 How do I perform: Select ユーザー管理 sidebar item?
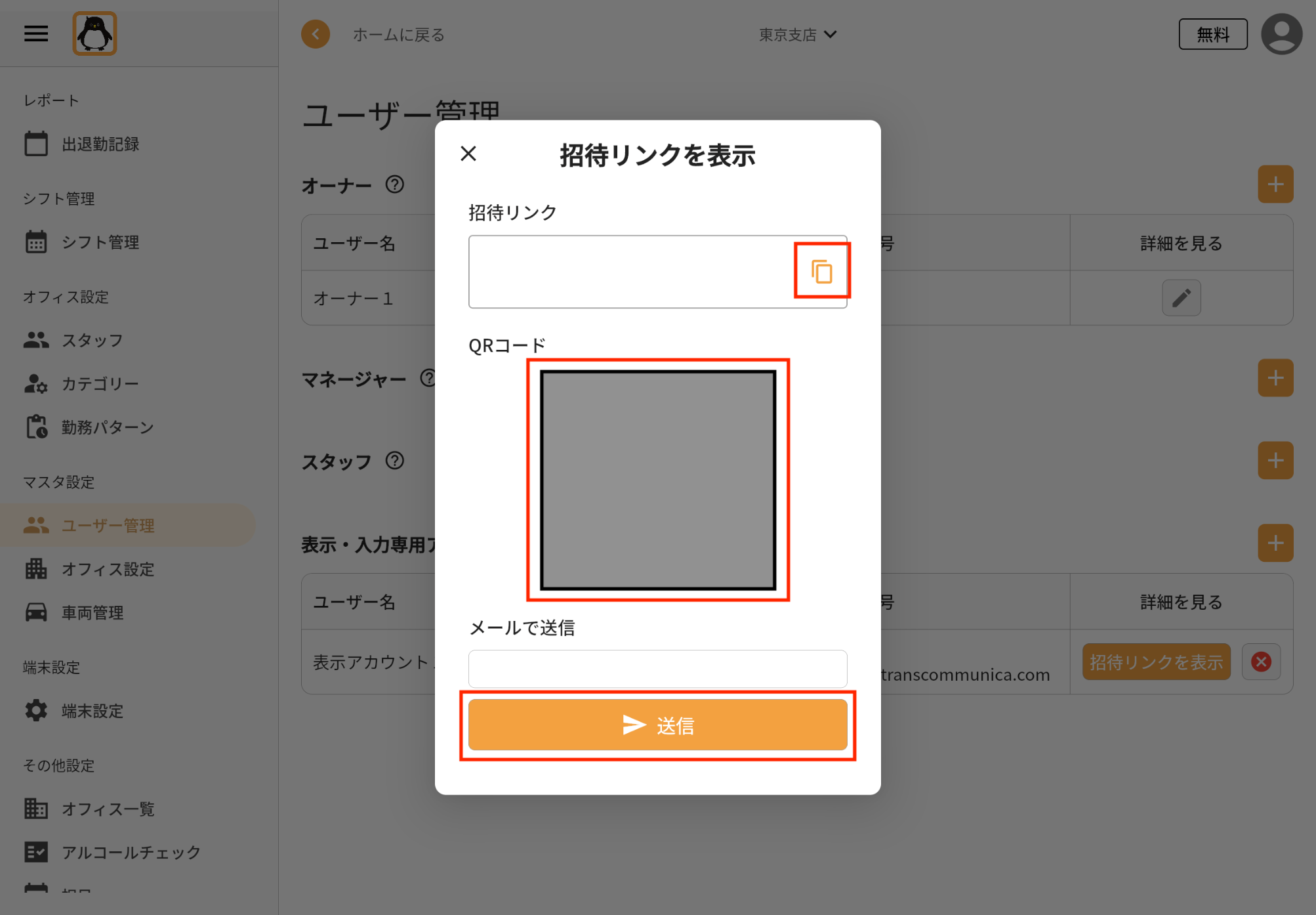[x=128, y=525]
